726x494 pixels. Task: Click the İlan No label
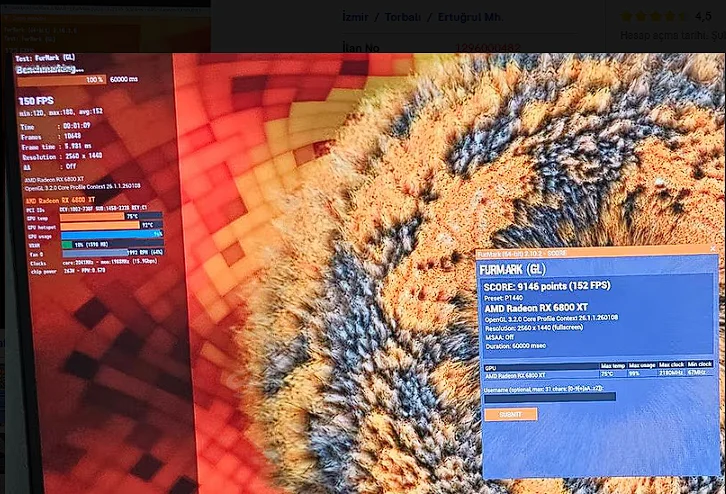(361, 48)
